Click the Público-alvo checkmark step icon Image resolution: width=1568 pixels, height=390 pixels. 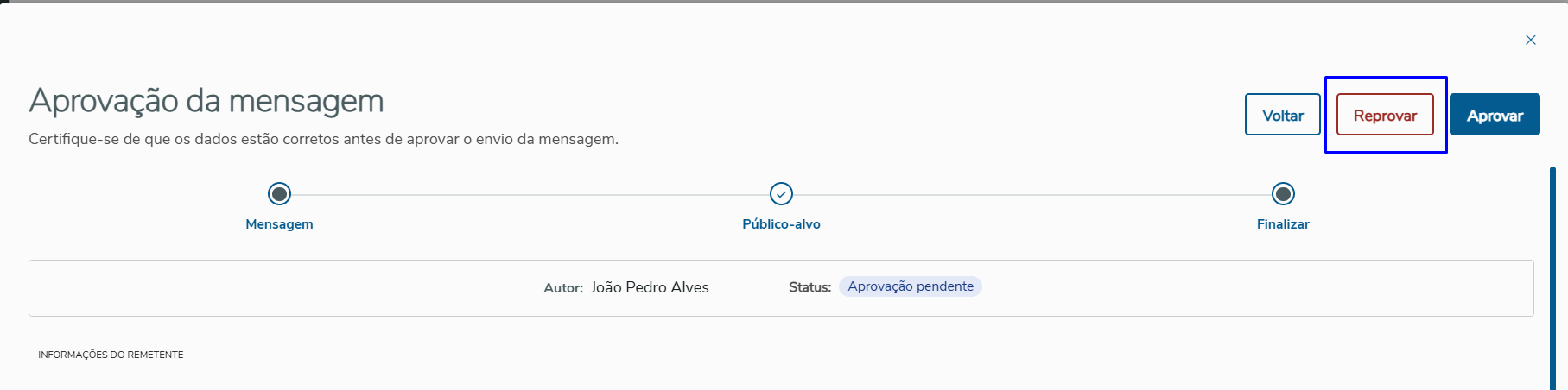click(781, 194)
